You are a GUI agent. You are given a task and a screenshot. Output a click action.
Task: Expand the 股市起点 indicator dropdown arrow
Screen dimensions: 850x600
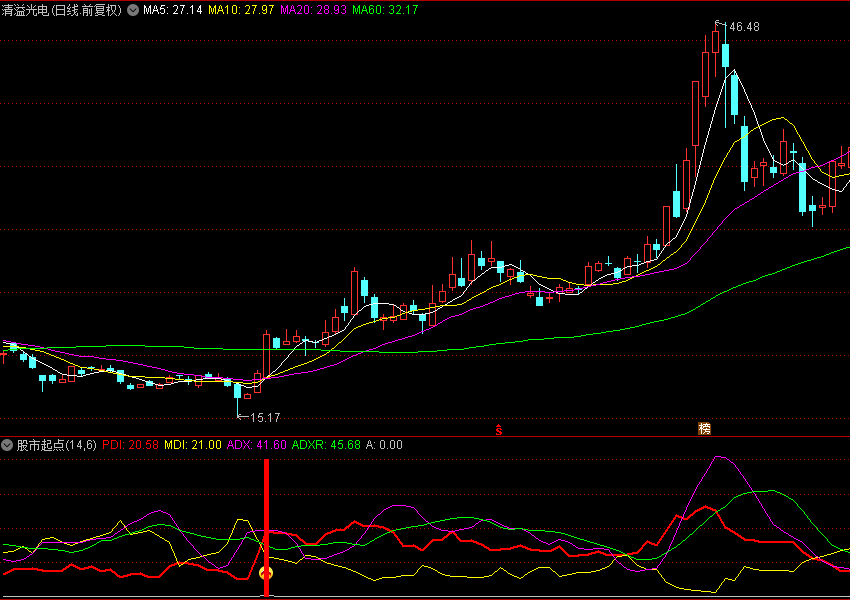7,446
